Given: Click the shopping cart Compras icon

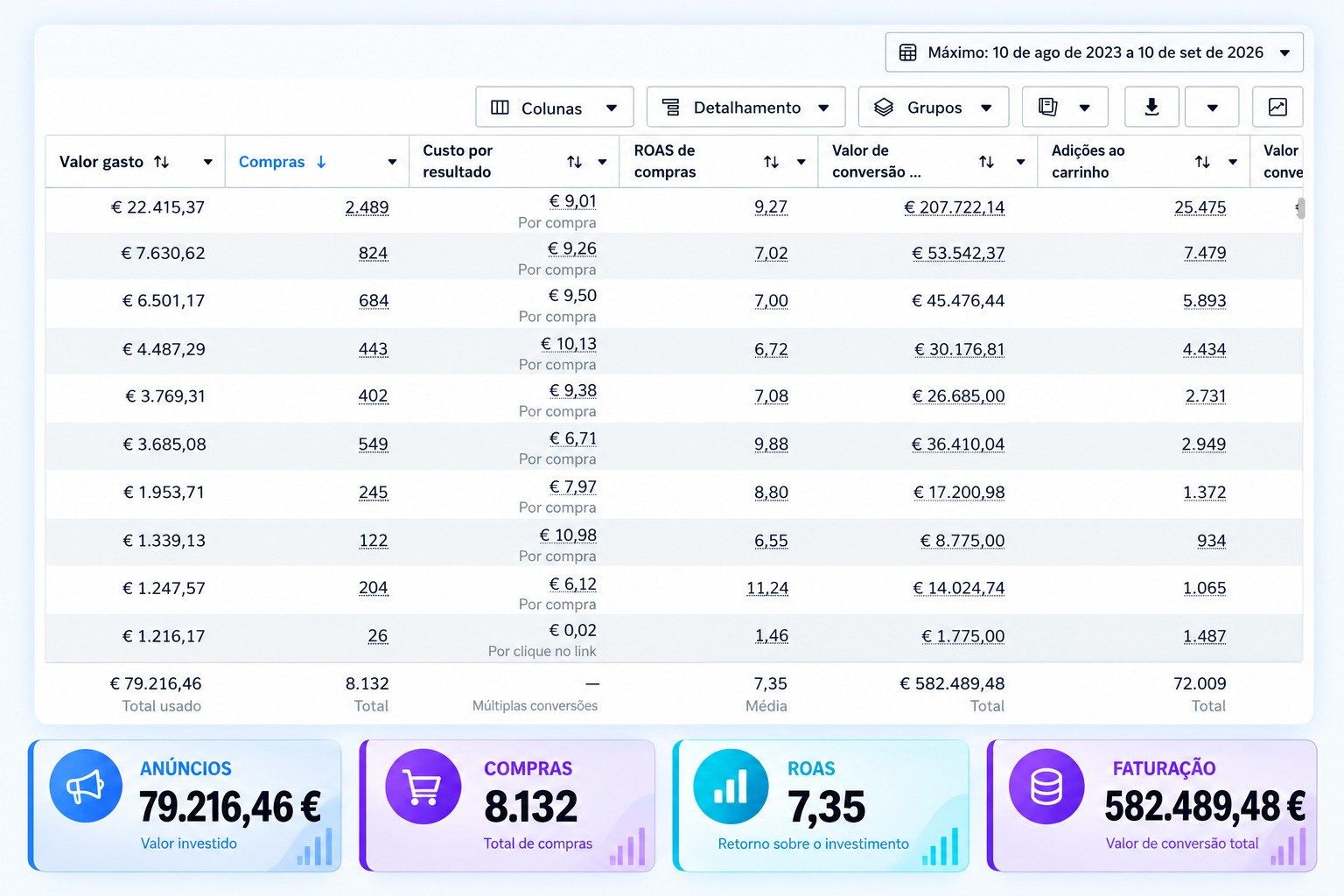Looking at the screenshot, I should 423,786.
